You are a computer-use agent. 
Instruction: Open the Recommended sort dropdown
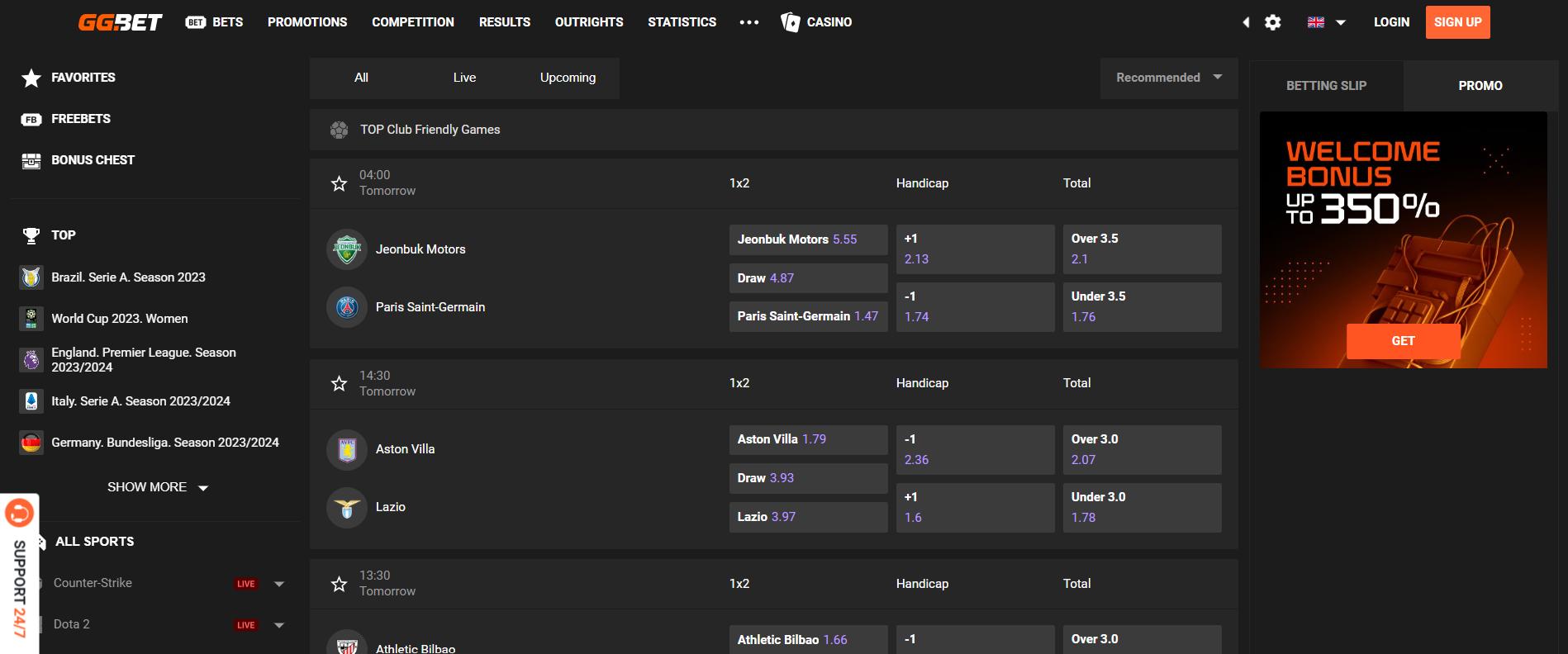[x=1169, y=78]
